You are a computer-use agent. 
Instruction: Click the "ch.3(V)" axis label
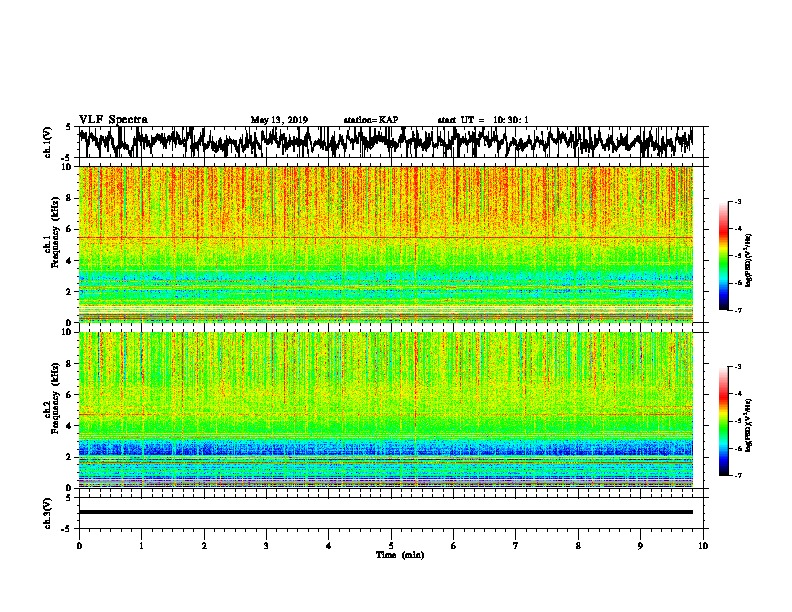tap(48, 513)
